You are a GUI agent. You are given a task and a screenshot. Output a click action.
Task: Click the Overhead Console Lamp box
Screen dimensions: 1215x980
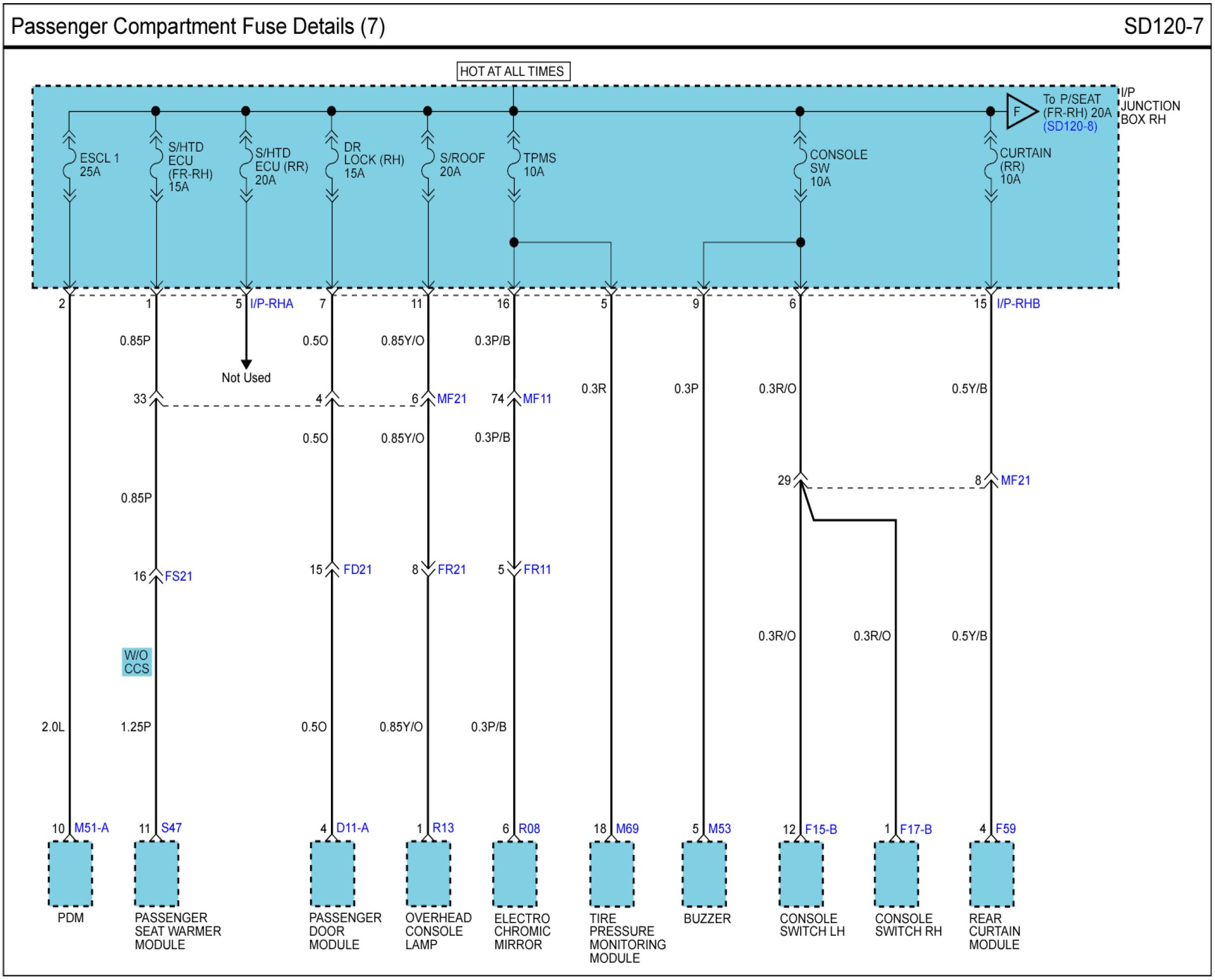[428, 873]
